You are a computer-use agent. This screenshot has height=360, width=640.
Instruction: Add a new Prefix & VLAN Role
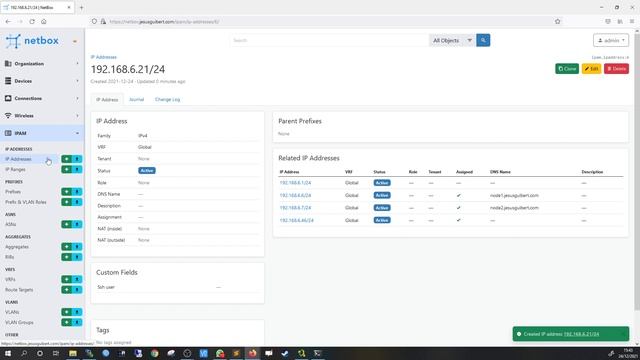coord(67,202)
